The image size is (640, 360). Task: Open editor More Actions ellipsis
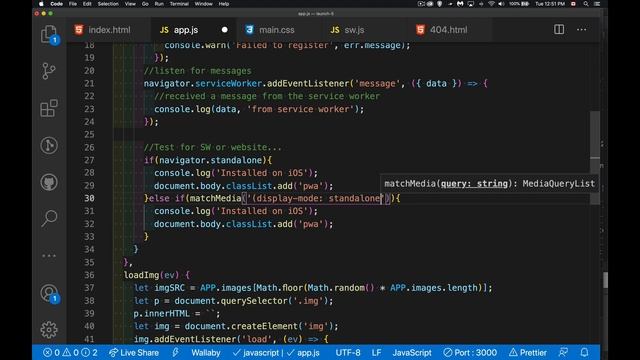pyautogui.click(x=581, y=29)
